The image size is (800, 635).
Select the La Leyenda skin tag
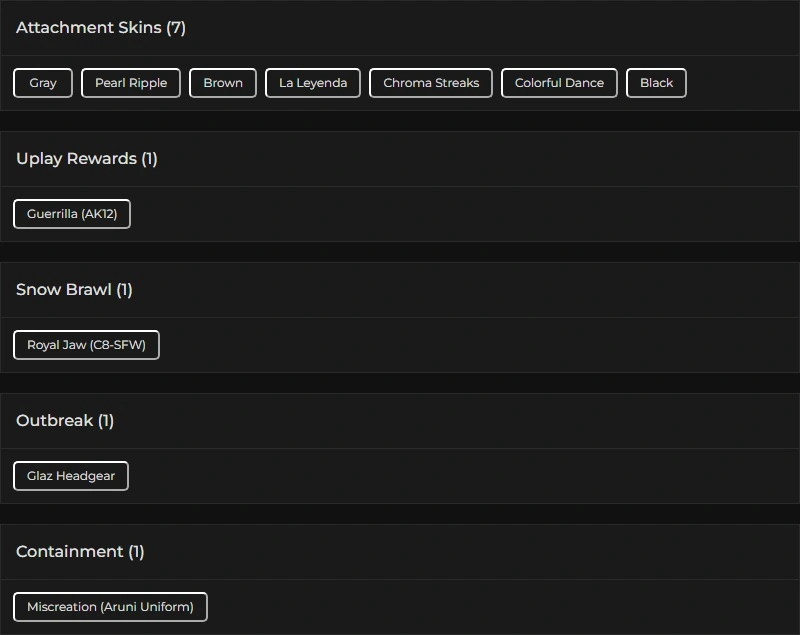[x=313, y=83]
